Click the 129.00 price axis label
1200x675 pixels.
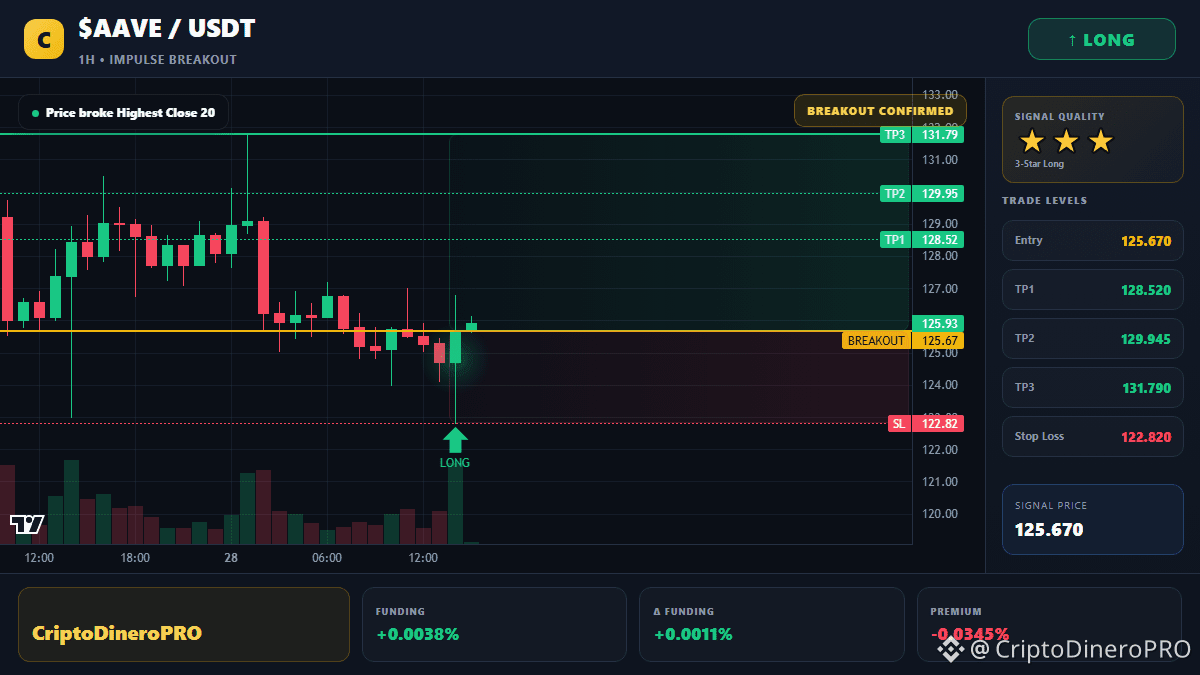(x=940, y=224)
